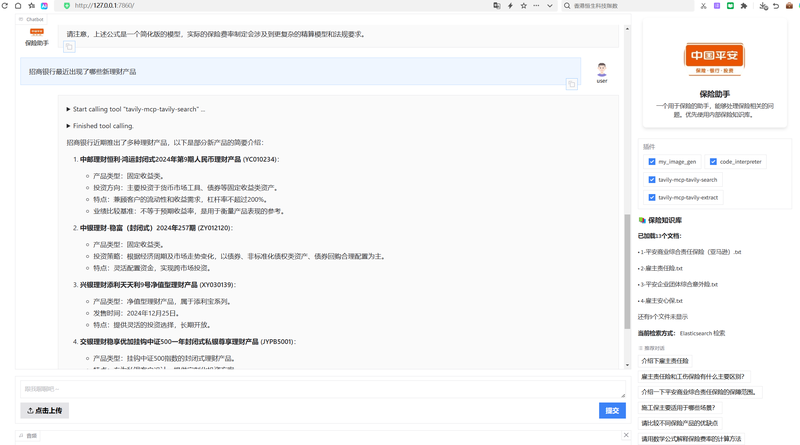Viewport: 800px width, 445px height.
Task: Click suggested prompt 介绍下雇主责任险
Action: pyautogui.click(x=665, y=361)
